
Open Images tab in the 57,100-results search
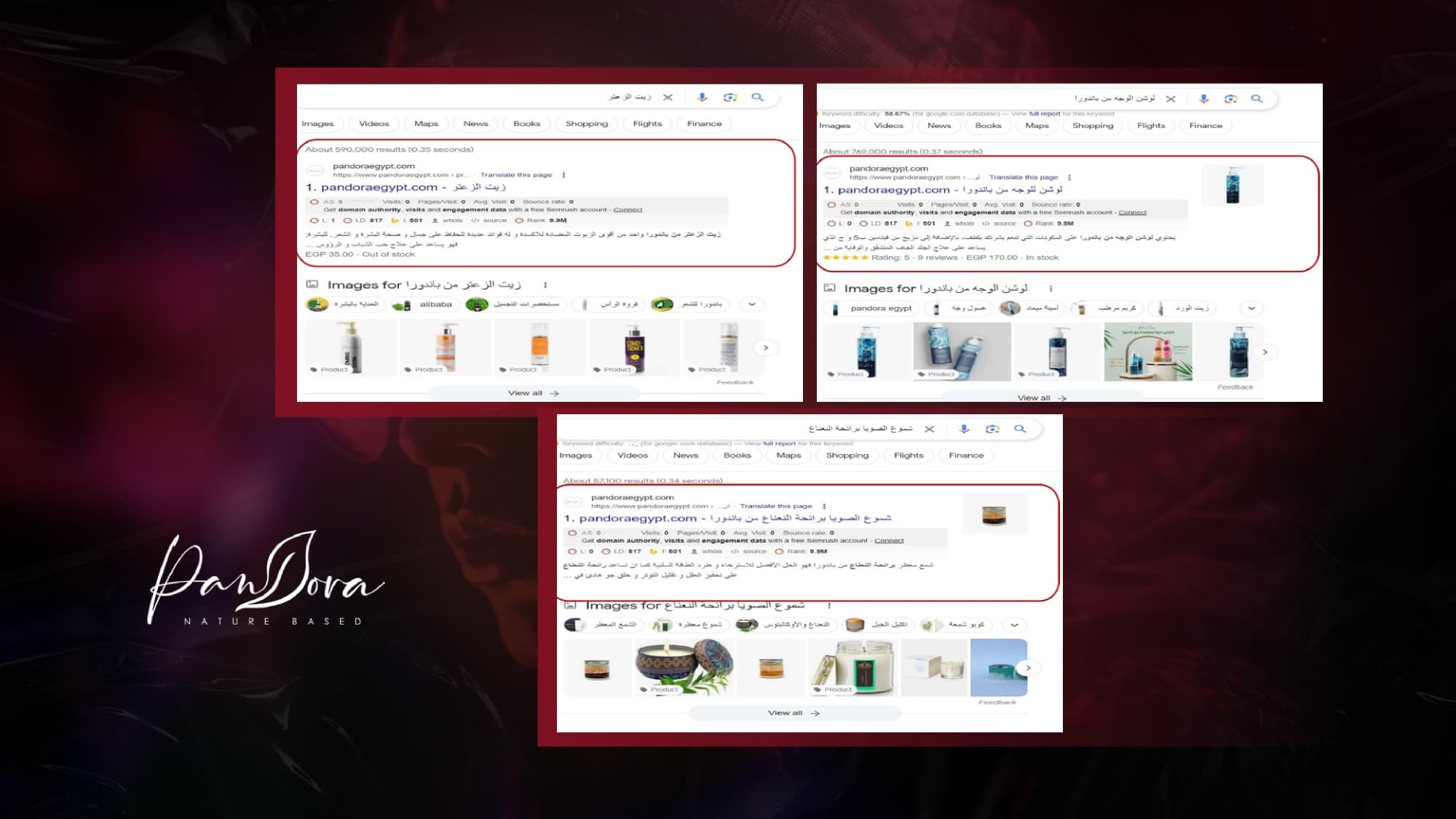click(x=576, y=456)
